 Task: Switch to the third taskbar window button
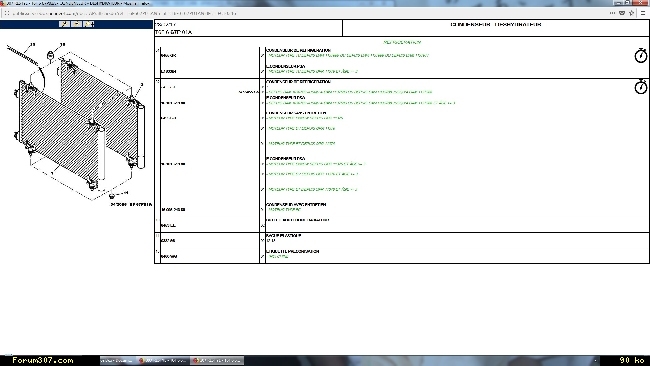point(216,360)
